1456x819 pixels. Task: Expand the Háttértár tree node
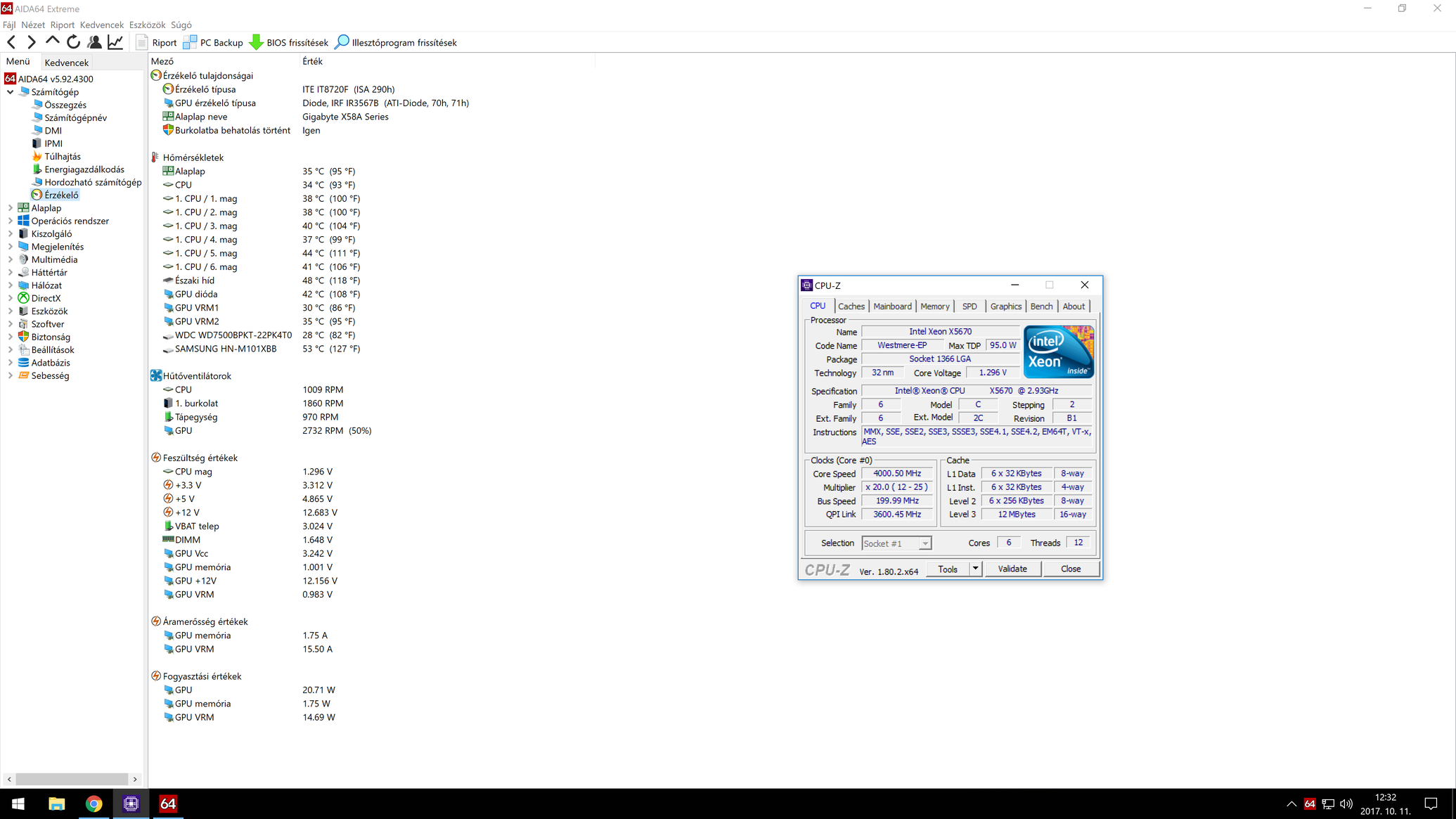11,273
